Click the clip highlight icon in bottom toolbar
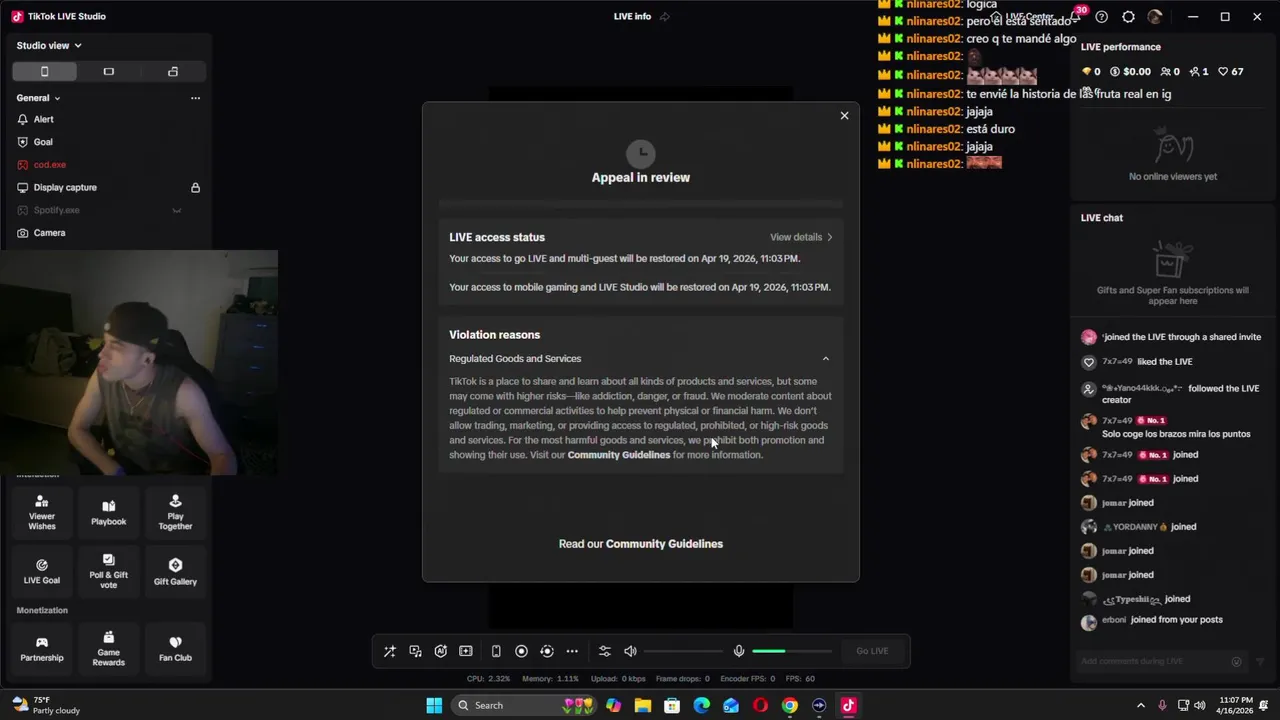Image resolution: width=1280 pixels, height=720 pixels. pos(466,651)
